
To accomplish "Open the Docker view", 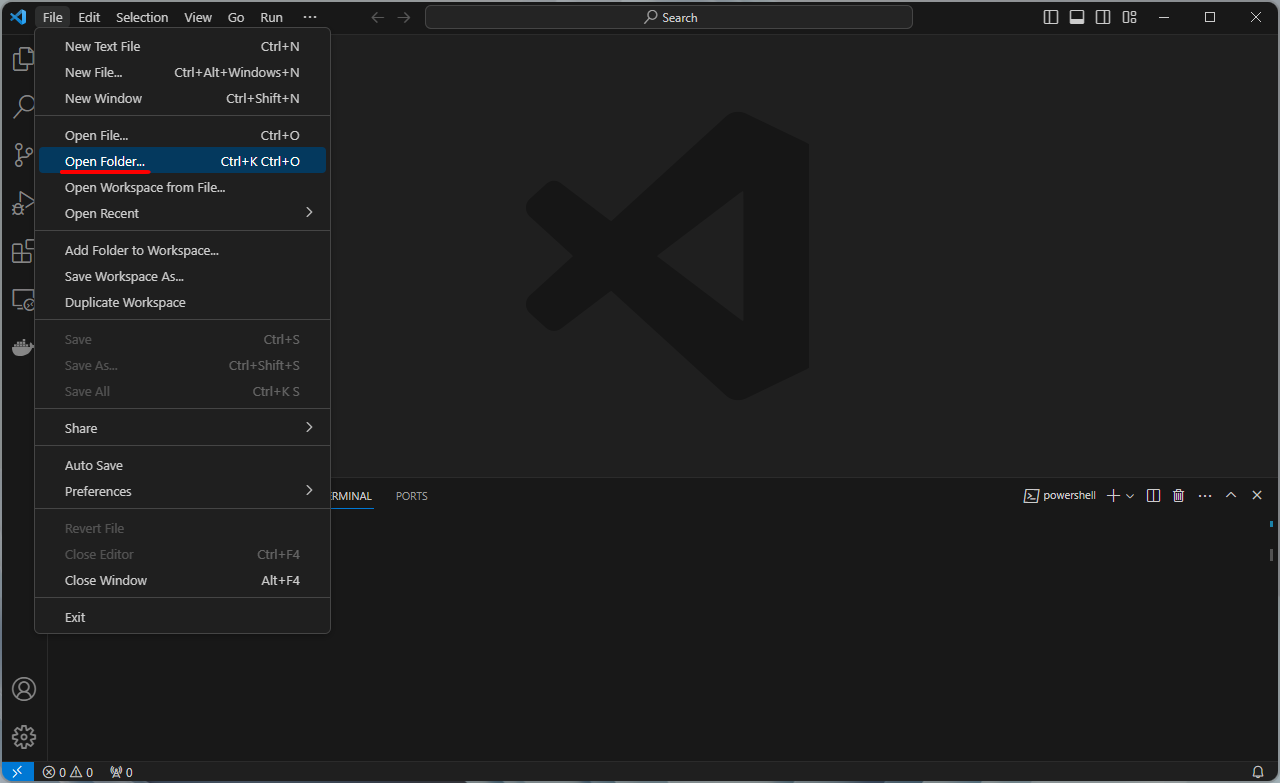I will click(x=23, y=347).
